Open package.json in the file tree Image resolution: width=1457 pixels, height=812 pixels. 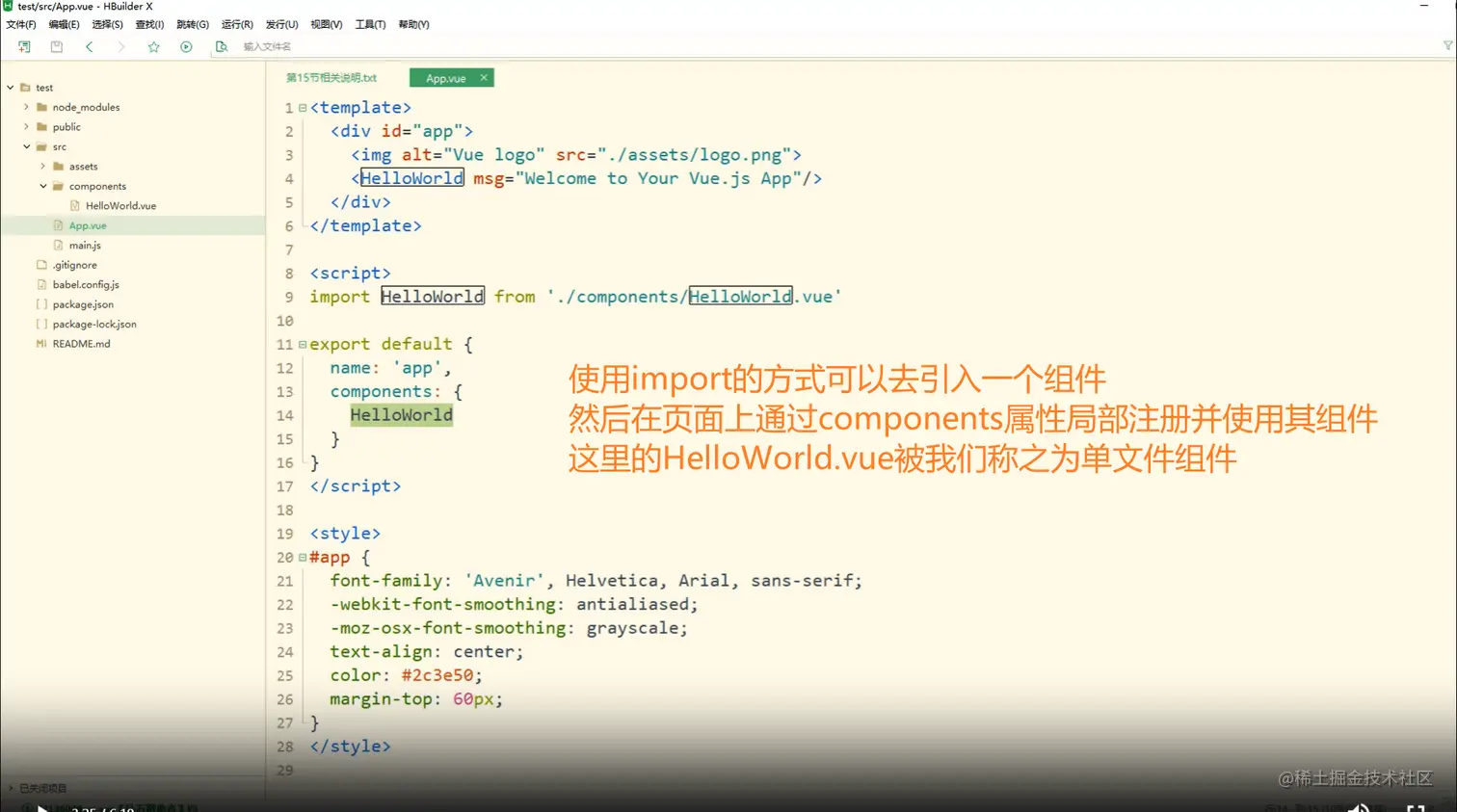pyautogui.click(x=83, y=304)
